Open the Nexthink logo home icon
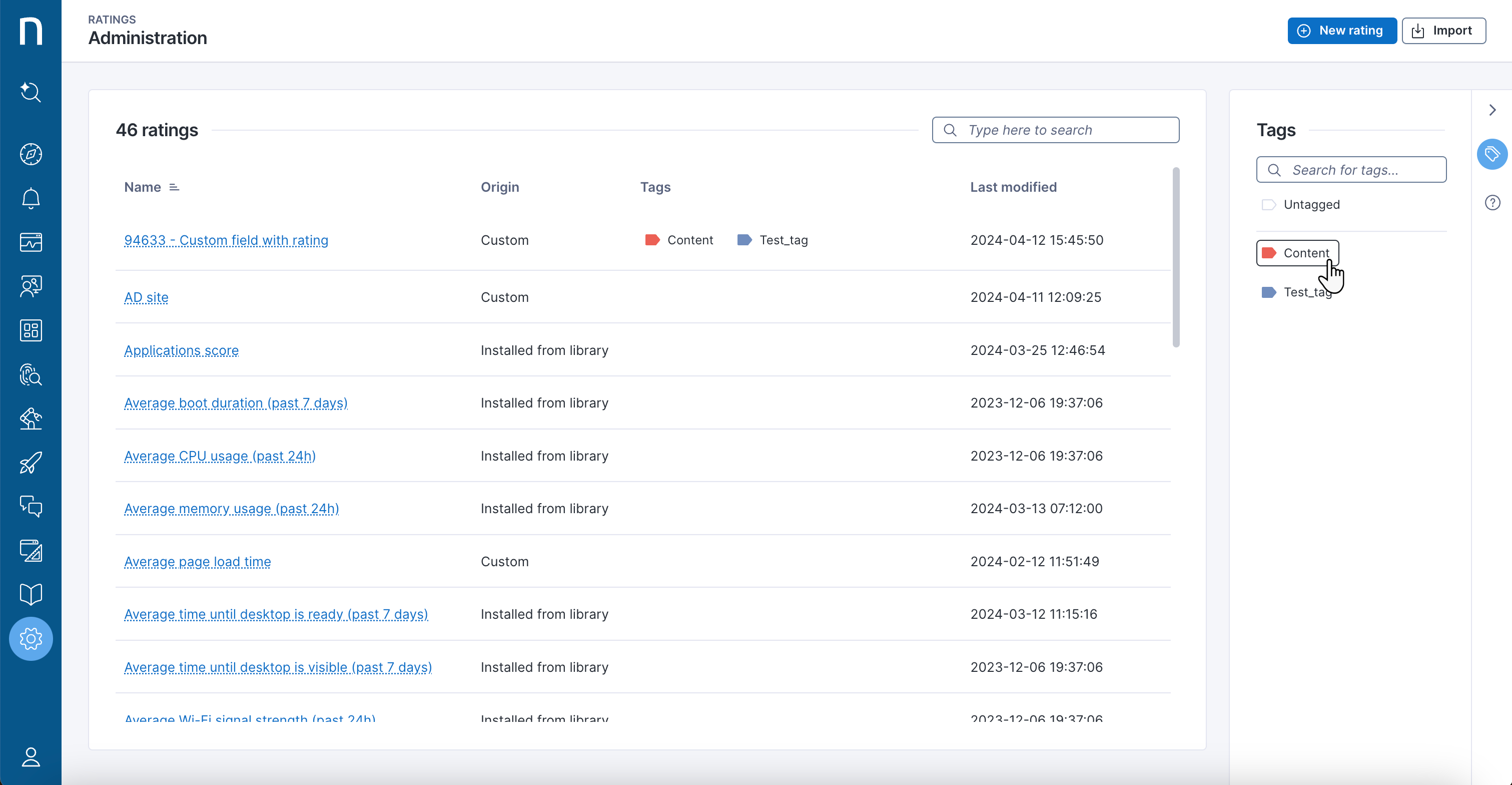 point(31,31)
